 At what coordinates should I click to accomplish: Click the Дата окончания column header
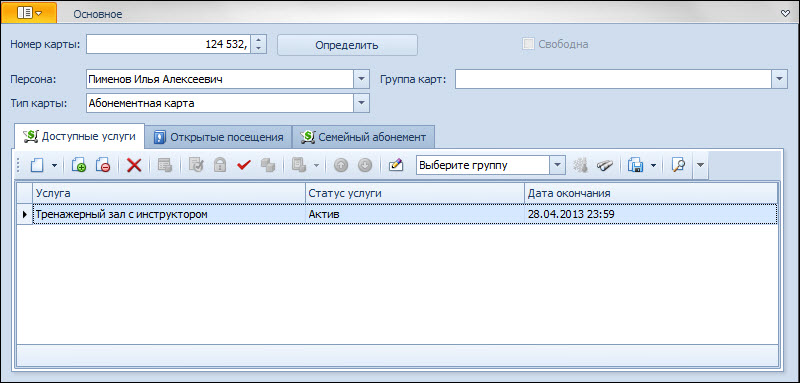point(651,193)
